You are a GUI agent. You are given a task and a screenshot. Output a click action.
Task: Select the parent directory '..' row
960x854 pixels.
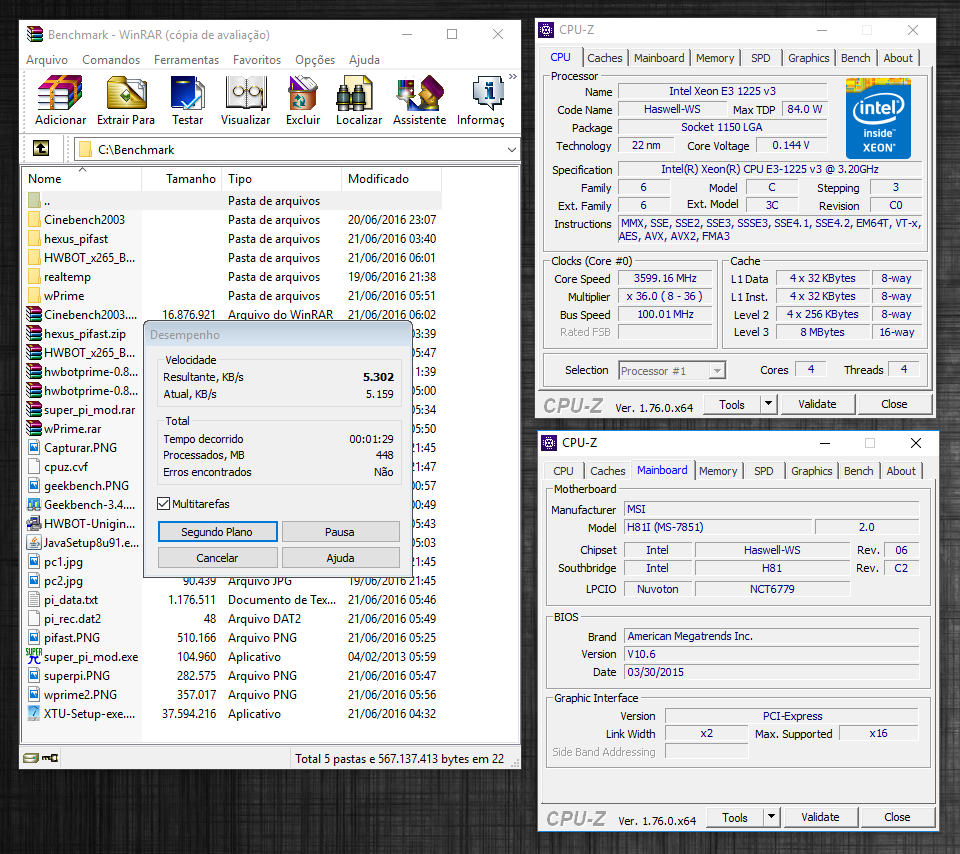coord(233,201)
